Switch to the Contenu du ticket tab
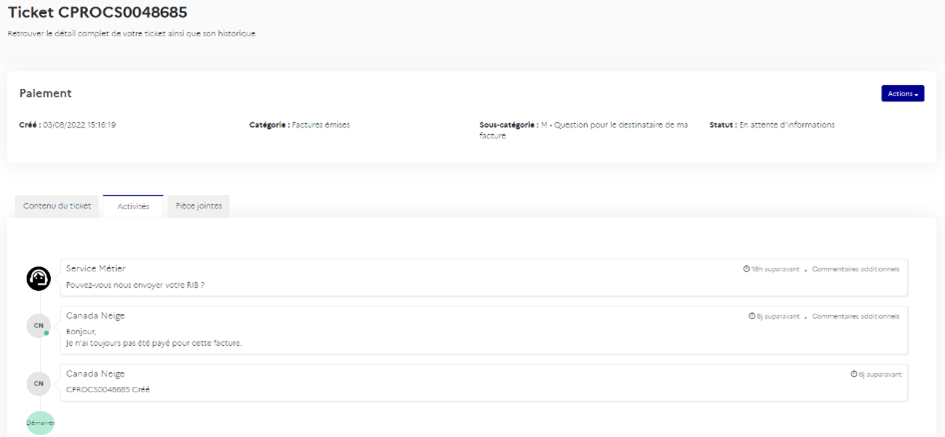The image size is (945, 437). 57,206
